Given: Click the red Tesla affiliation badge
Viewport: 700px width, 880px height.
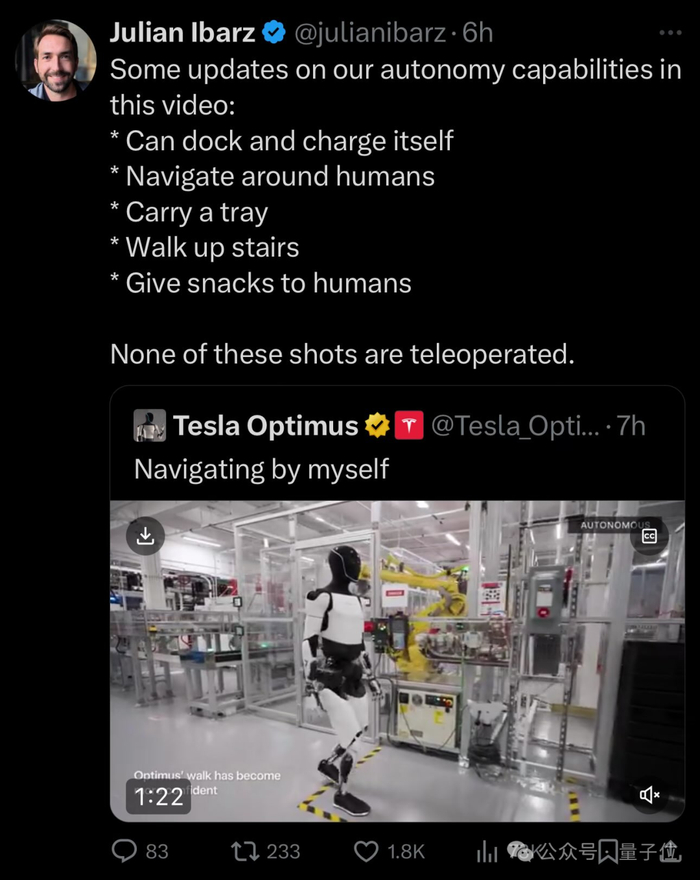Looking at the screenshot, I should pyautogui.click(x=408, y=425).
